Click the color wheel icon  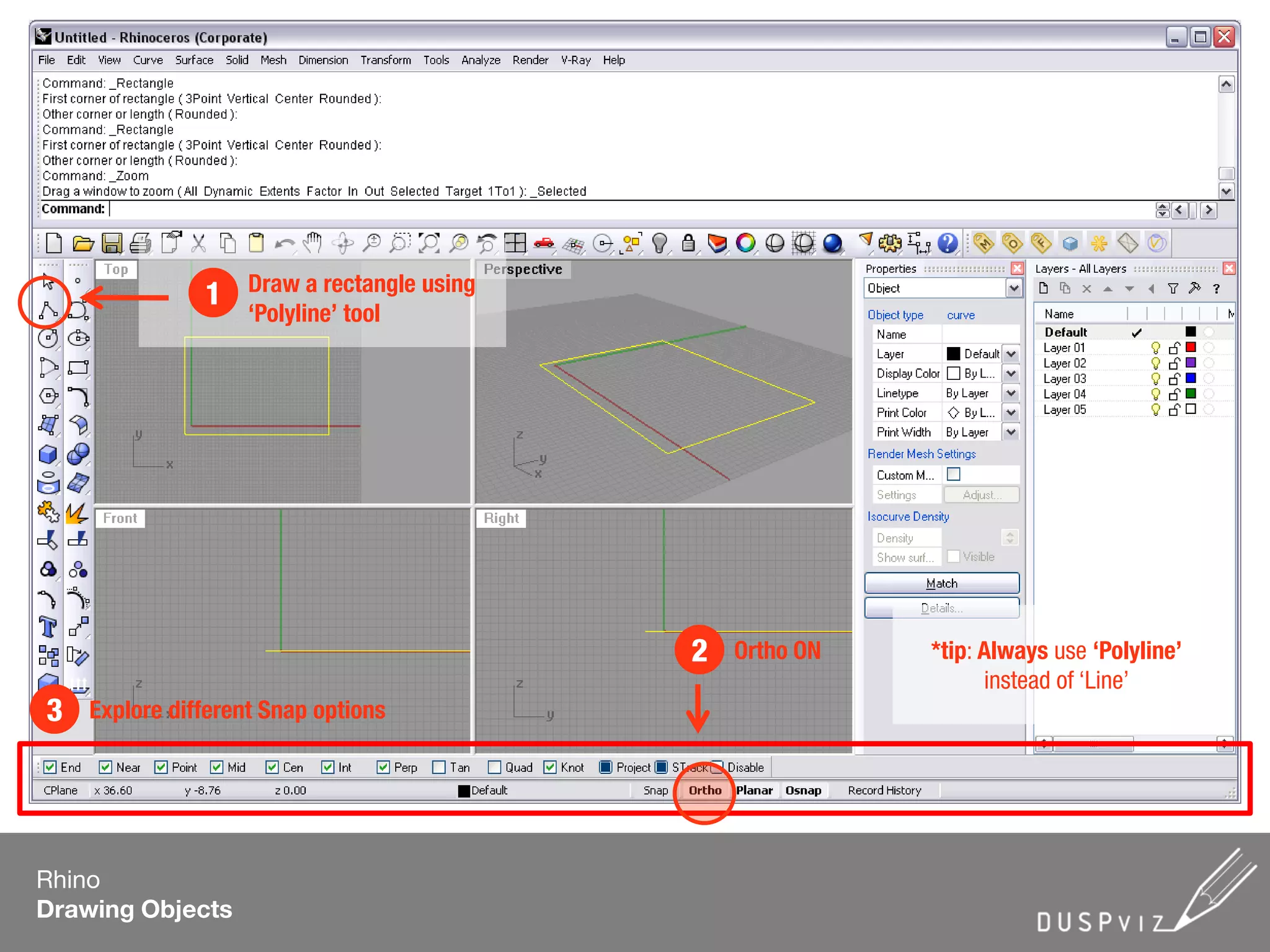(x=745, y=243)
